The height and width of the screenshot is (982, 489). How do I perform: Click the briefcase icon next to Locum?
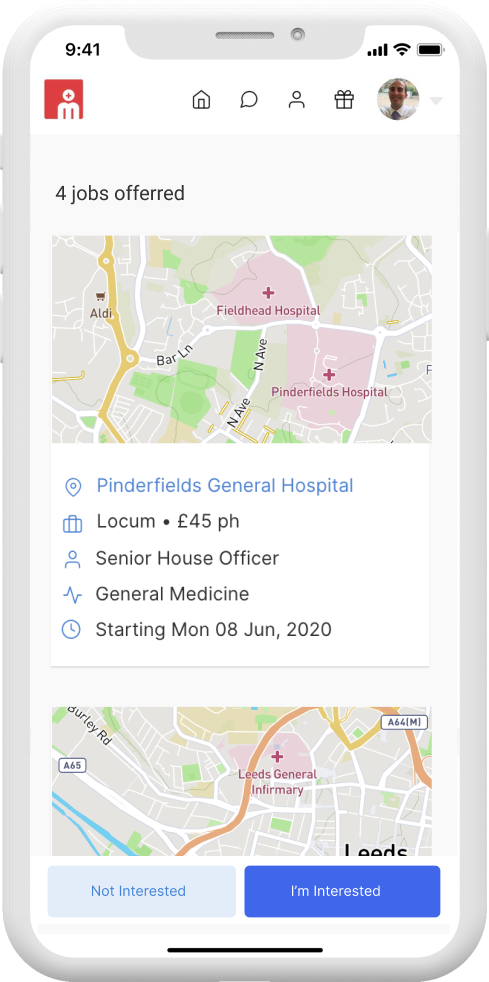pos(73,523)
